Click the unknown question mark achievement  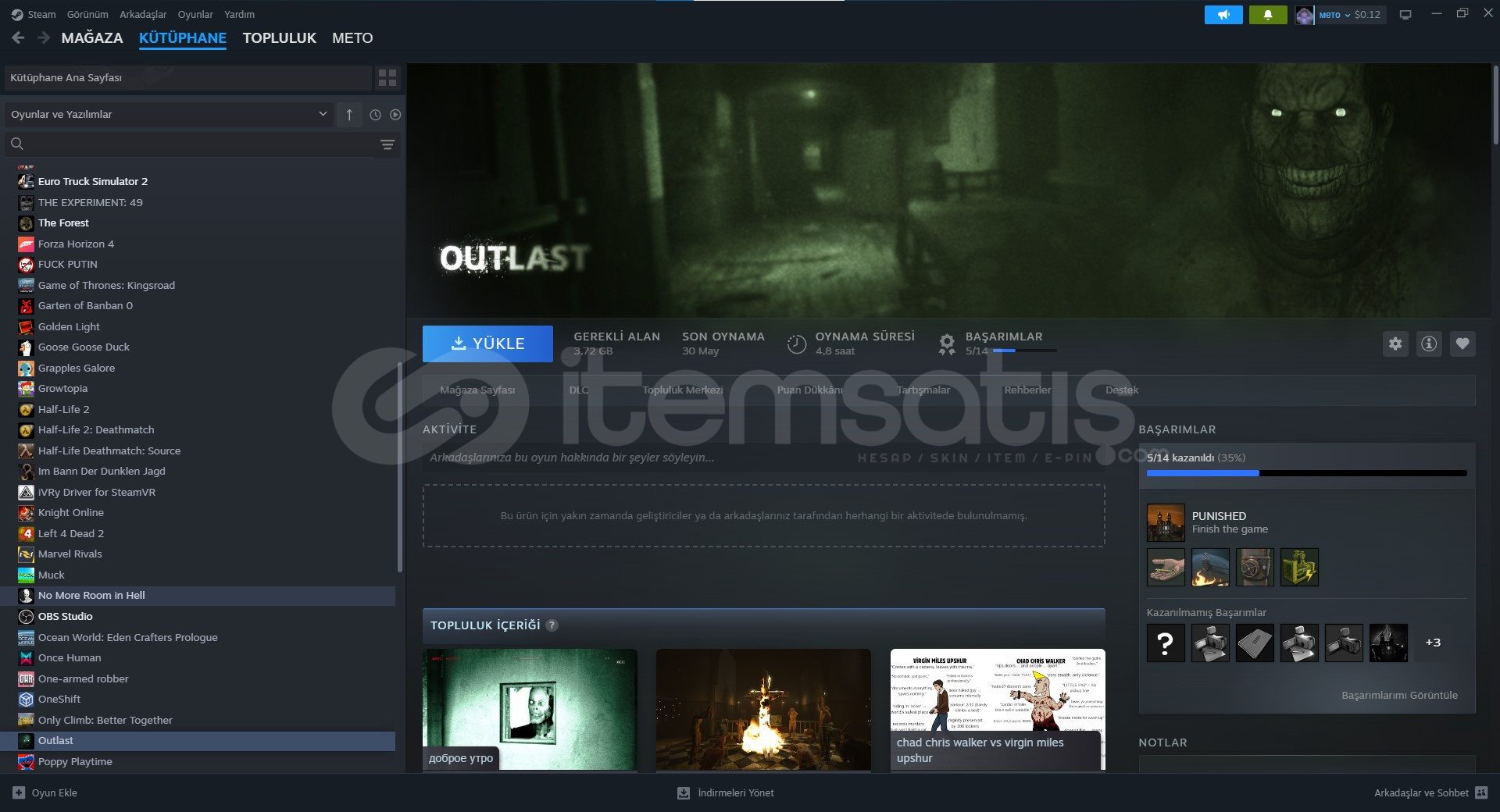tap(1166, 643)
